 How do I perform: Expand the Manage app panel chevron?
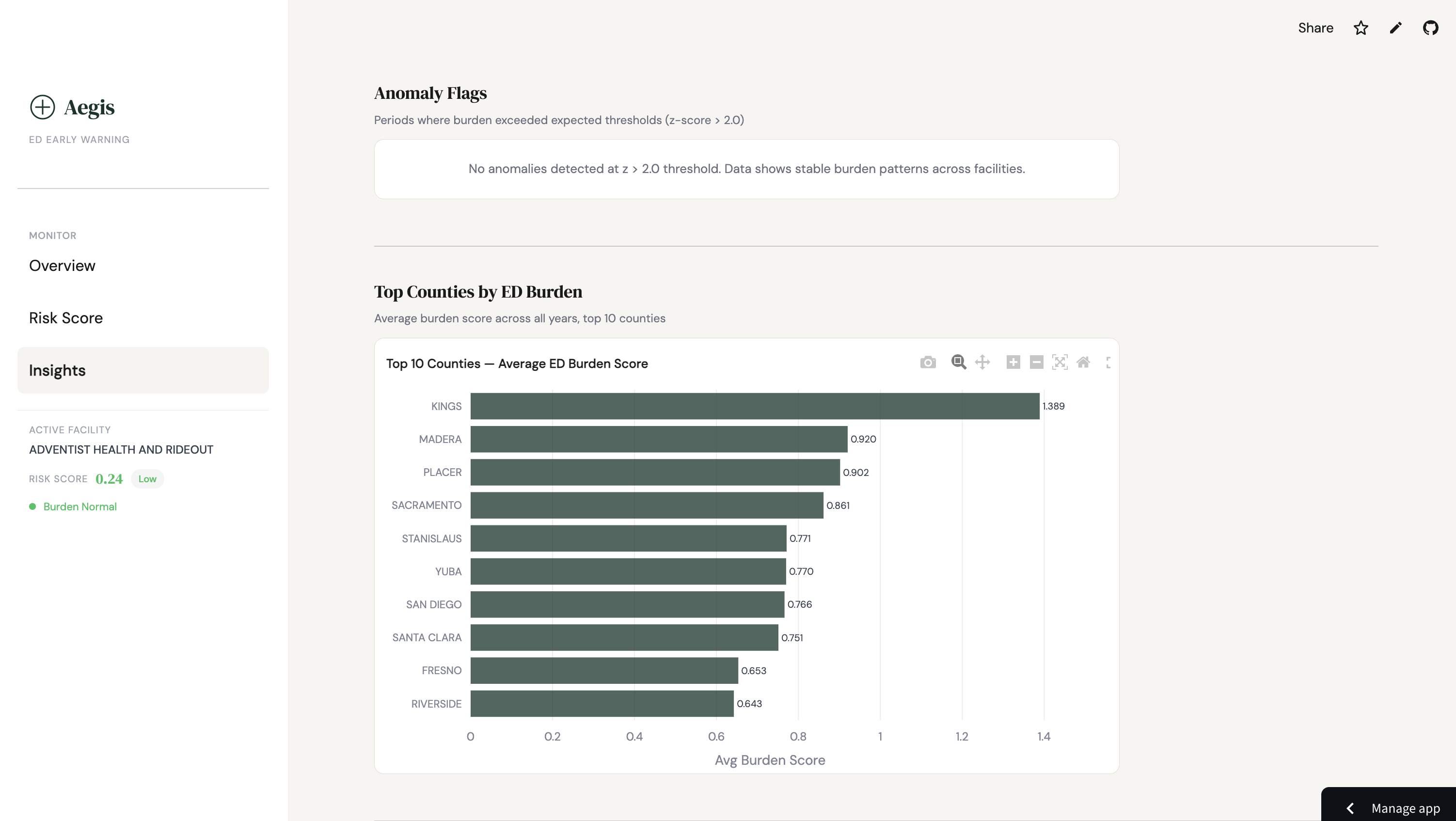click(x=1350, y=808)
